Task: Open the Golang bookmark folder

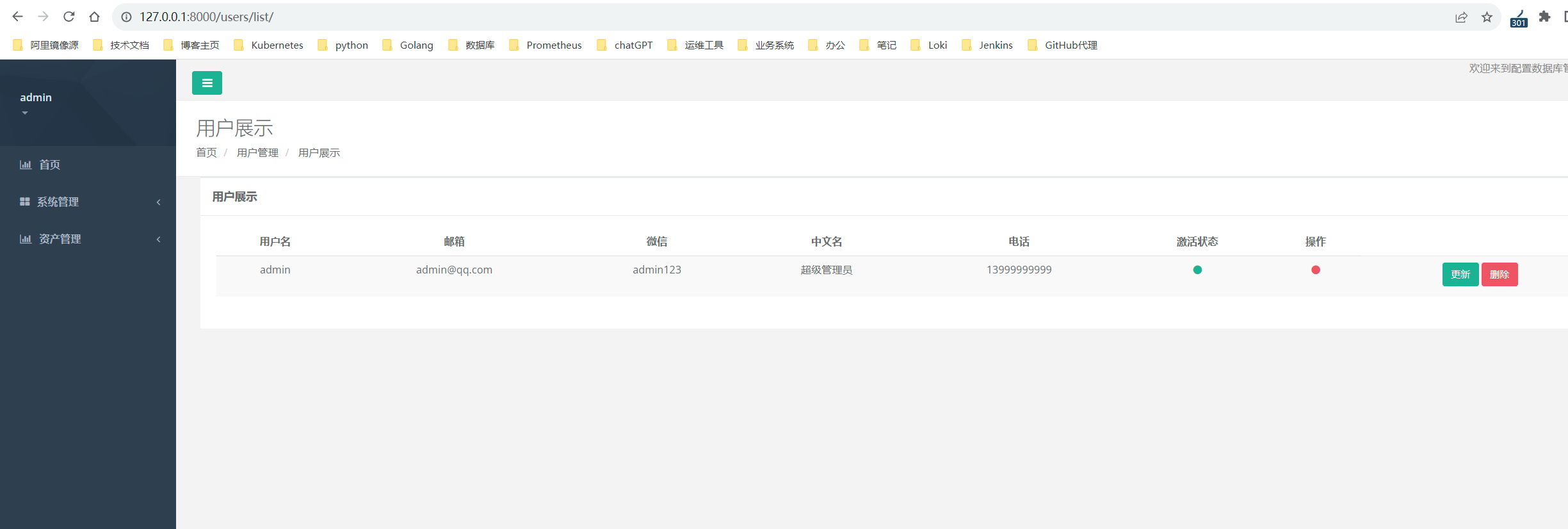Action: point(408,45)
